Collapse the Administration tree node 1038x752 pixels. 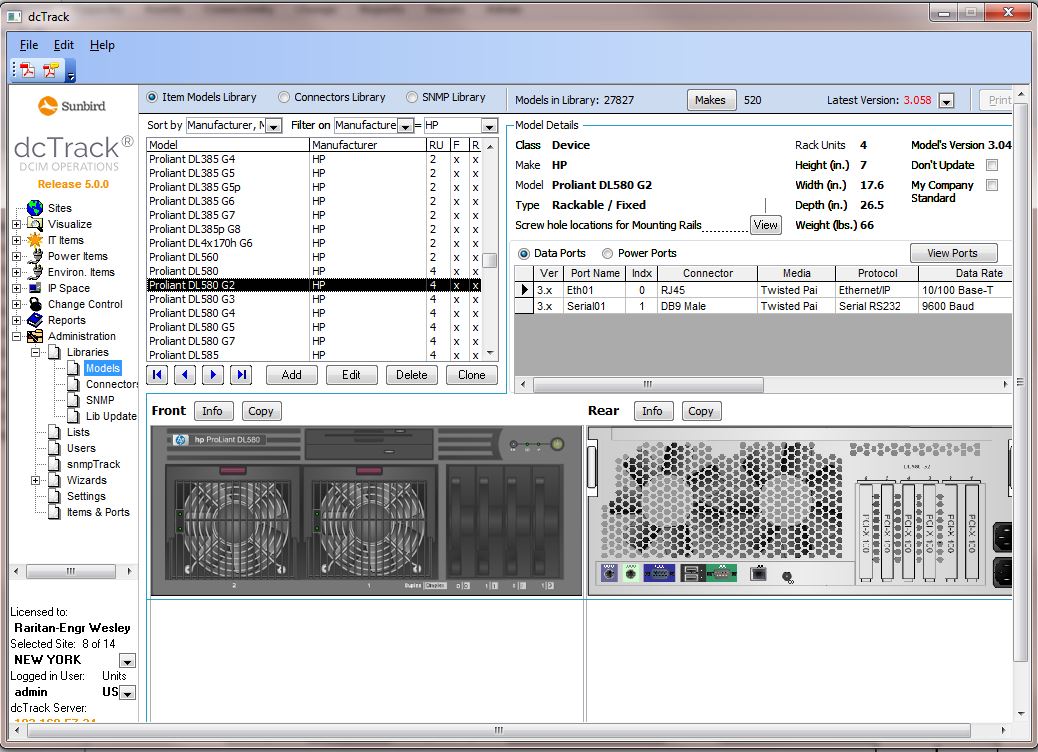coord(17,336)
